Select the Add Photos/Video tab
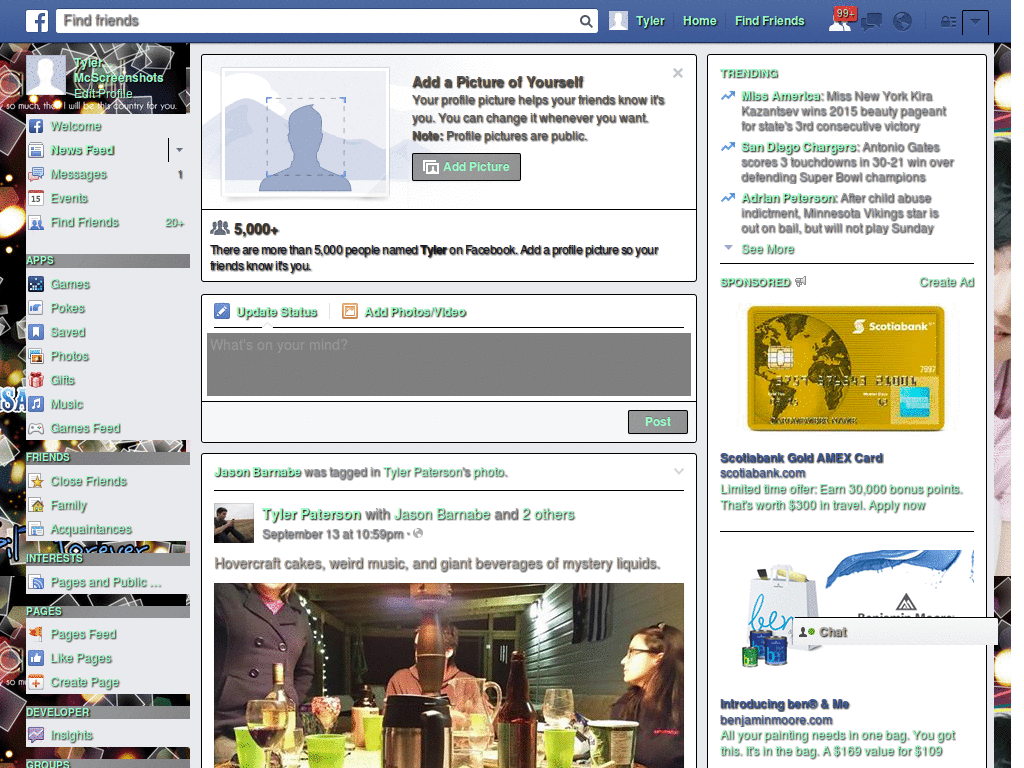 pyautogui.click(x=404, y=312)
